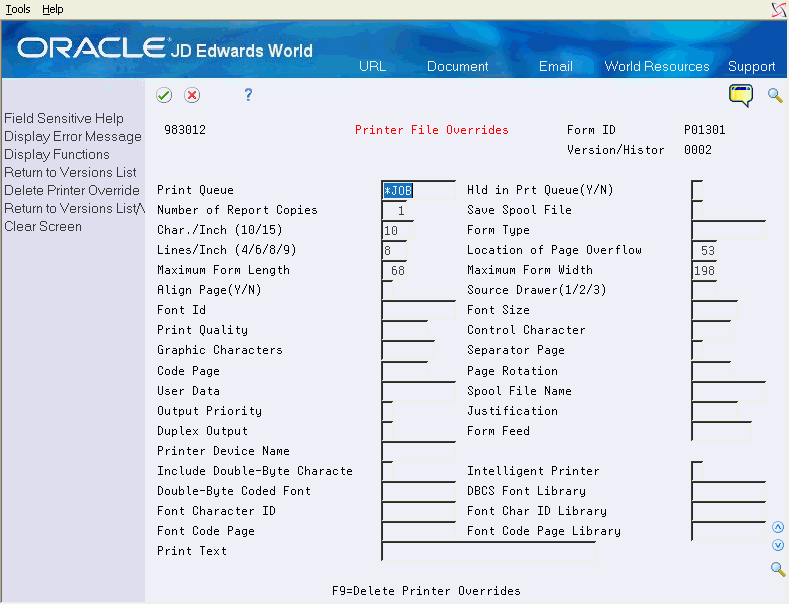Click the Font Code Page field
This screenshot has height=604, width=789.
pyautogui.click(x=419, y=531)
